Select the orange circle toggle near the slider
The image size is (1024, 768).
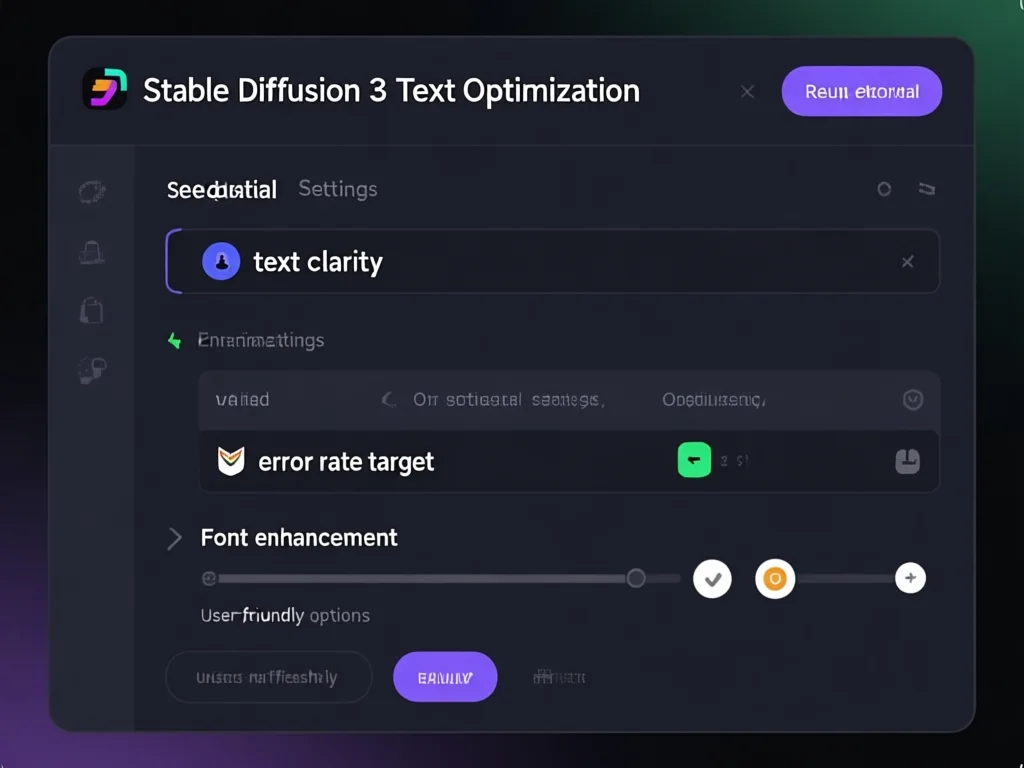pos(774,578)
